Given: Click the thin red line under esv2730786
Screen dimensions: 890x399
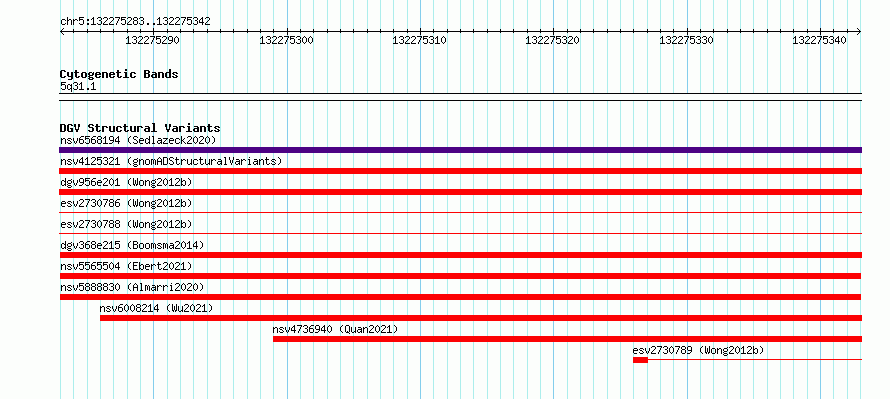Looking at the screenshot, I should [x=460, y=213].
